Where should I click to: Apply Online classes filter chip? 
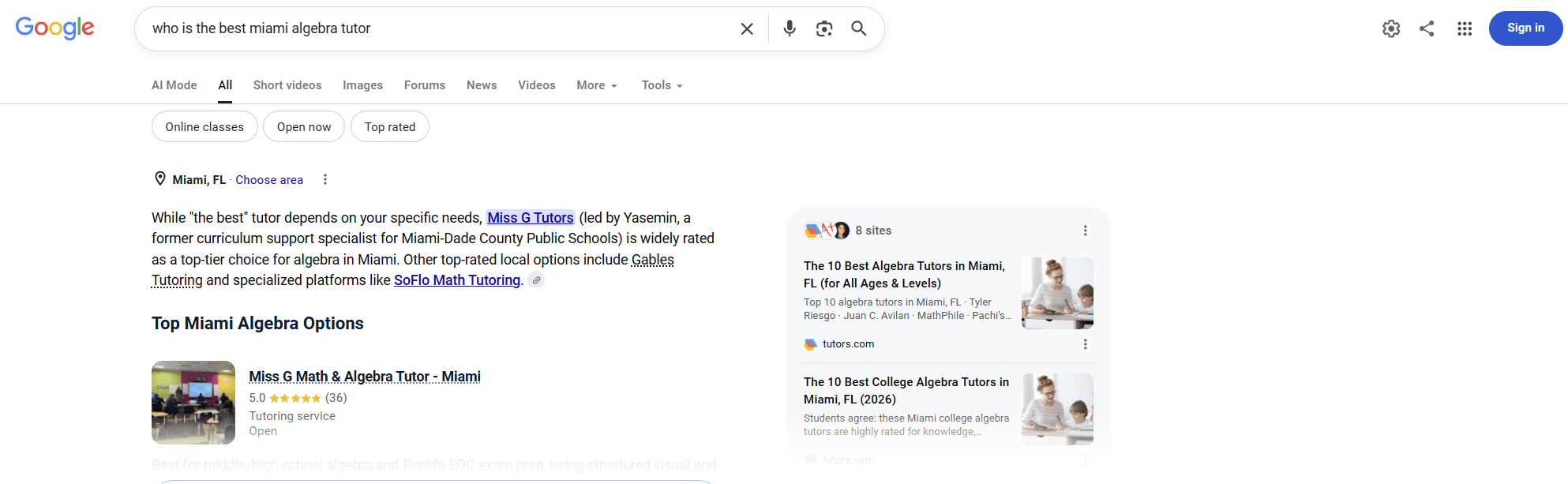tap(204, 126)
